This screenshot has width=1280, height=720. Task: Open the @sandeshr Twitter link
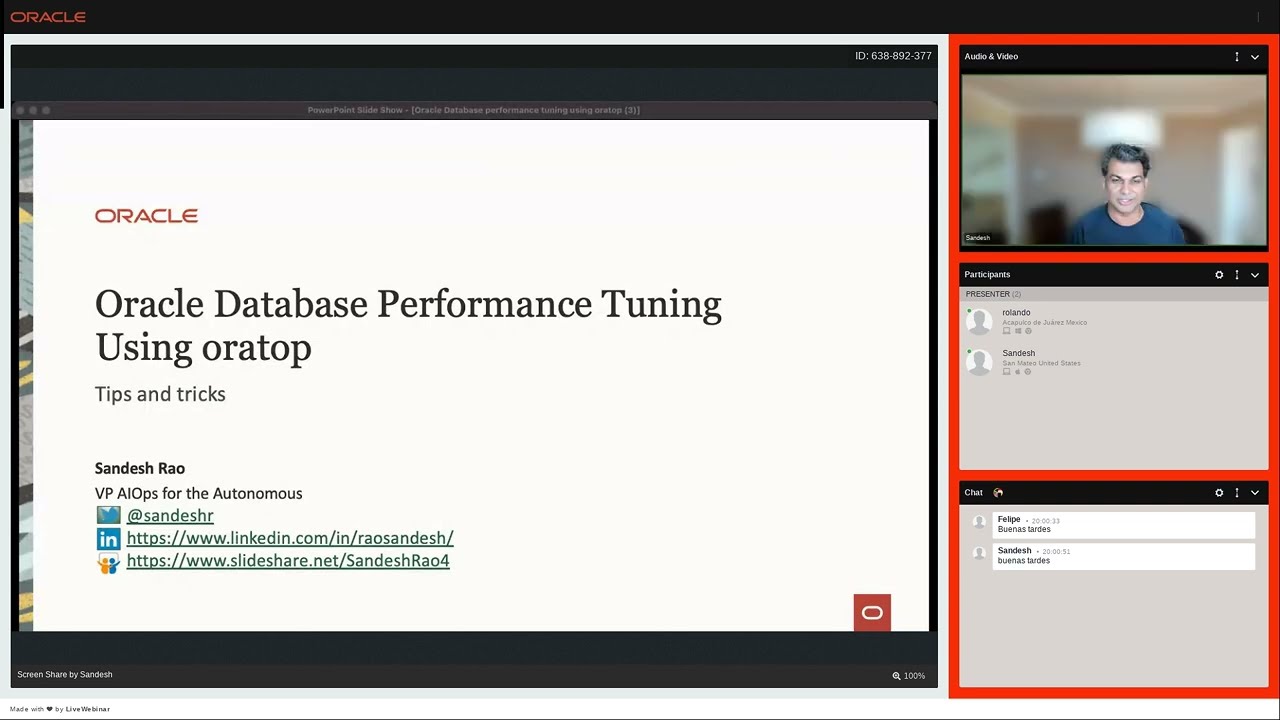[x=170, y=515]
